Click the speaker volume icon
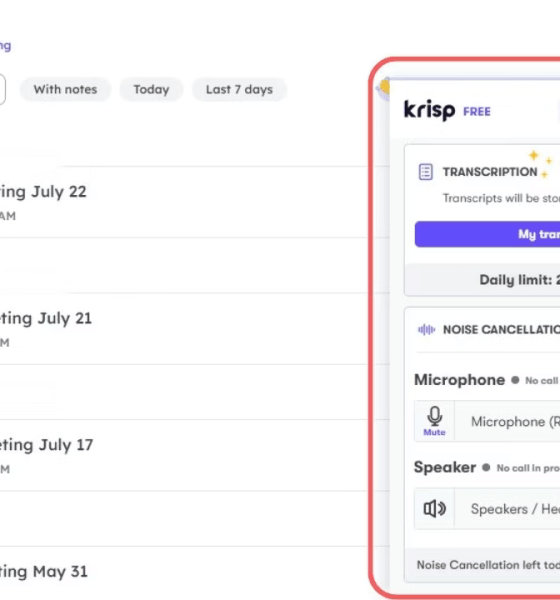The width and height of the screenshot is (560, 600). [434, 509]
